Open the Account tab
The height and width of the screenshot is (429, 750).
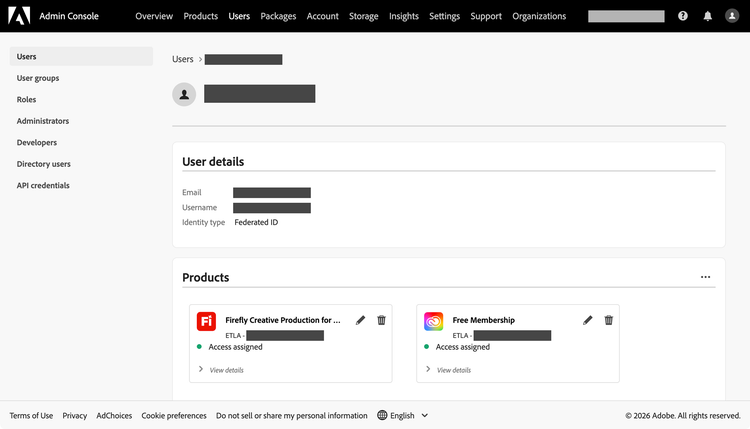pyautogui.click(x=322, y=16)
